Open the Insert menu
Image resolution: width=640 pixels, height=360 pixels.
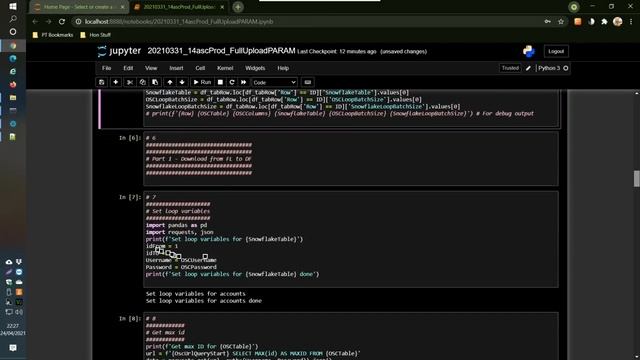(176, 68)
